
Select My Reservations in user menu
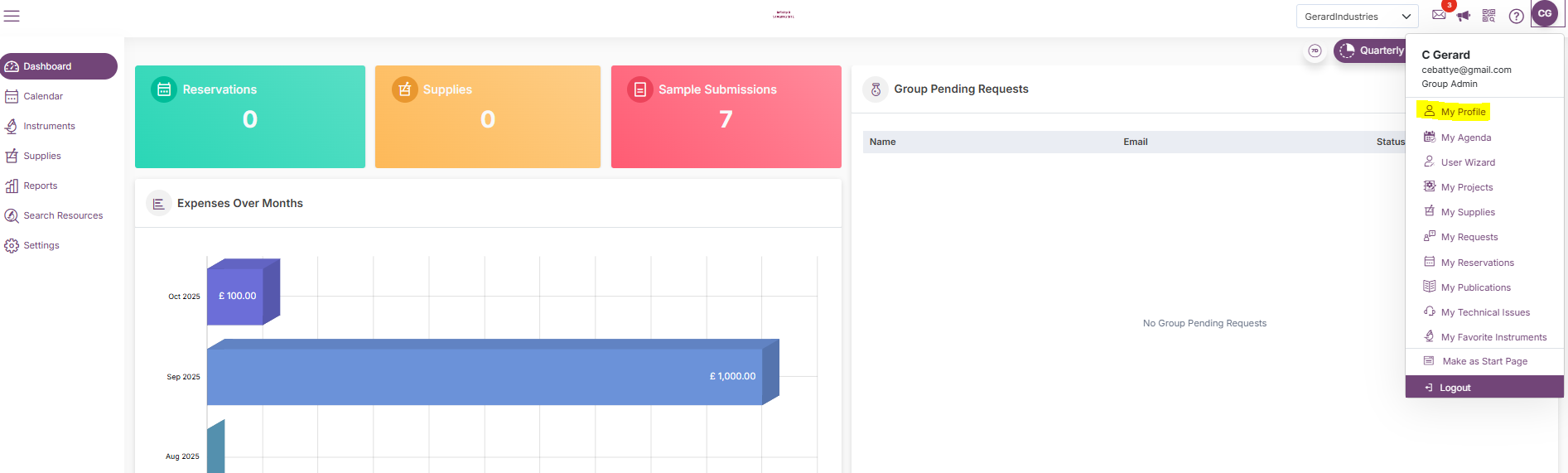[1477, 263]
